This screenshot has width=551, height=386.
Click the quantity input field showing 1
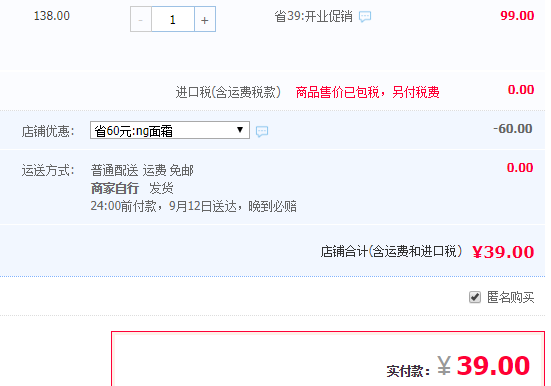[173, 19]
